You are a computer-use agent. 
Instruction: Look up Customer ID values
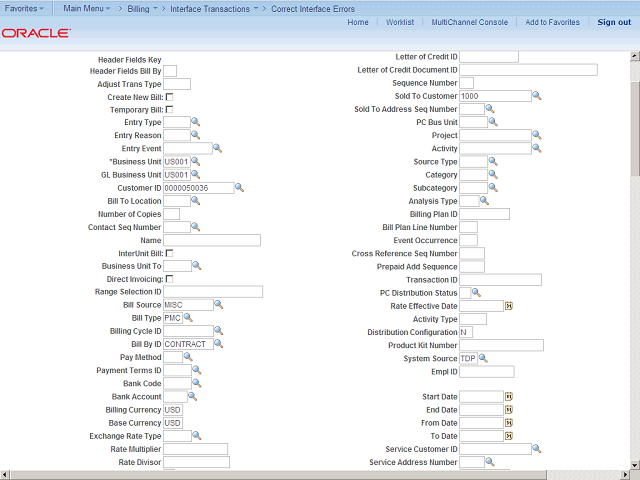(239, 187)
